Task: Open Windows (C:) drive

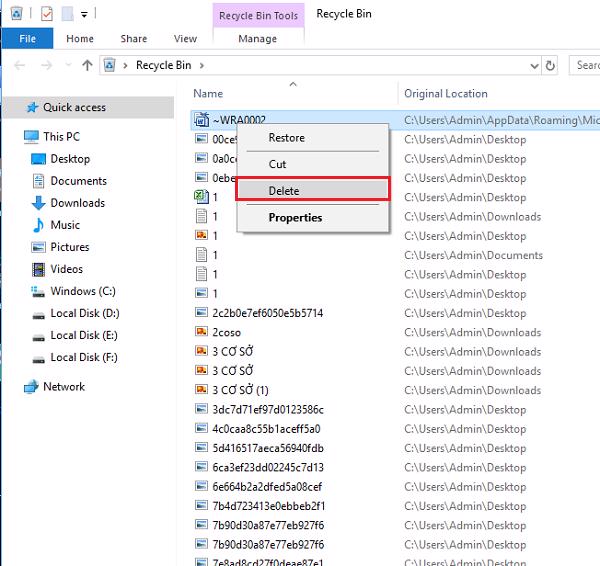Action: tap(83, 291)
